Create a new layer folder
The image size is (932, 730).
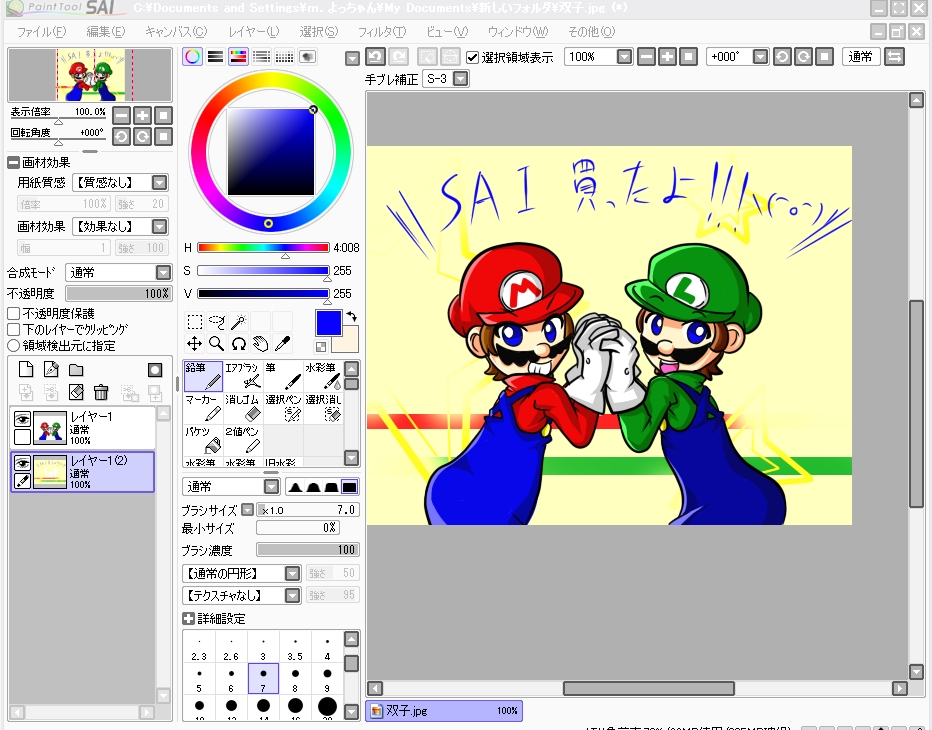pyautogui.click(x=76, y=370)
